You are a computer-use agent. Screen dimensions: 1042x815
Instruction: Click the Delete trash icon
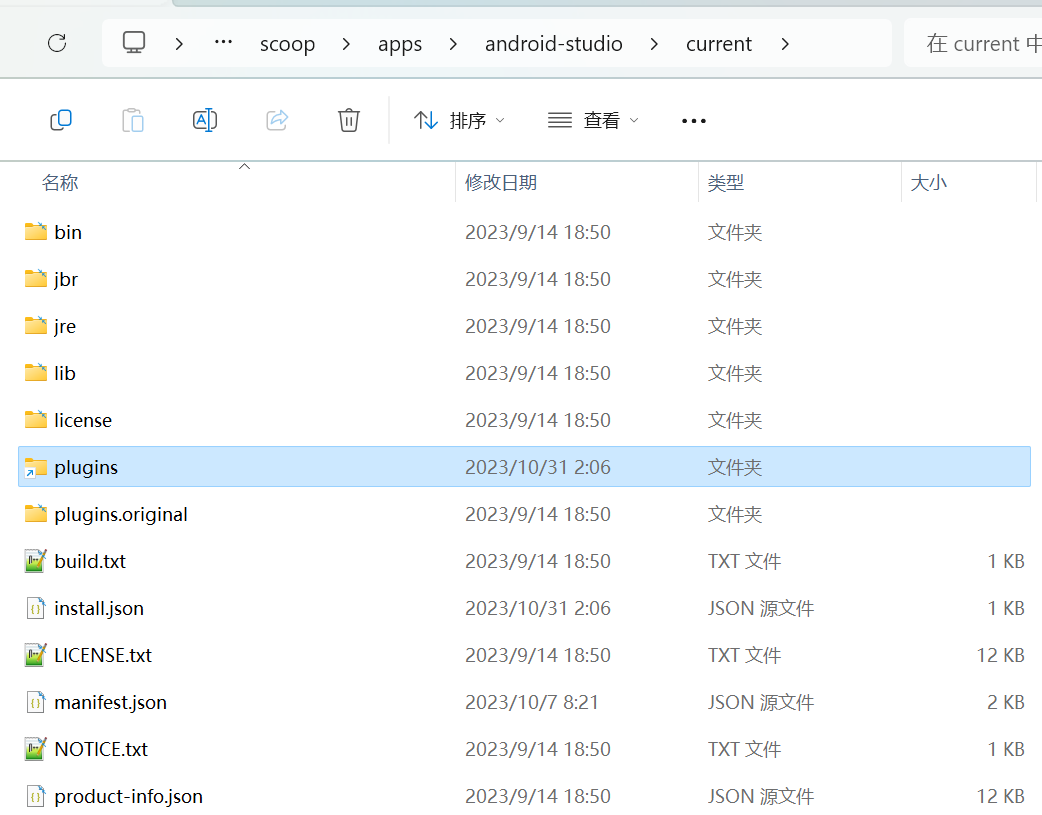click(348, 119)
